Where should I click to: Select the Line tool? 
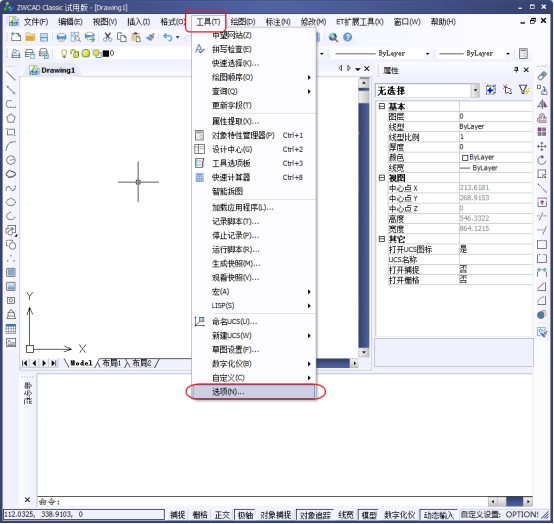(11, 76)
